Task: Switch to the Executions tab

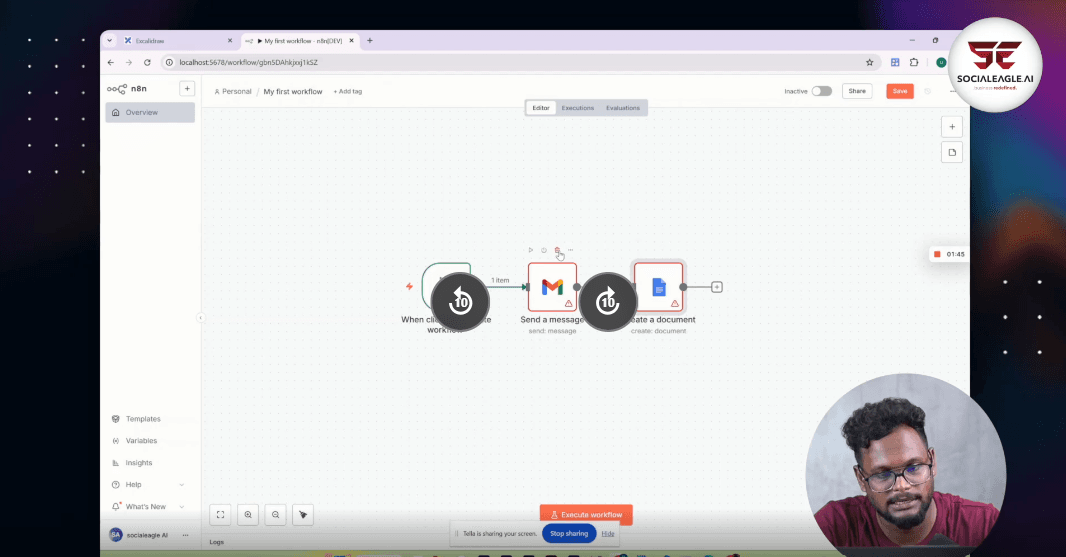Action: [x=577, y=107]
